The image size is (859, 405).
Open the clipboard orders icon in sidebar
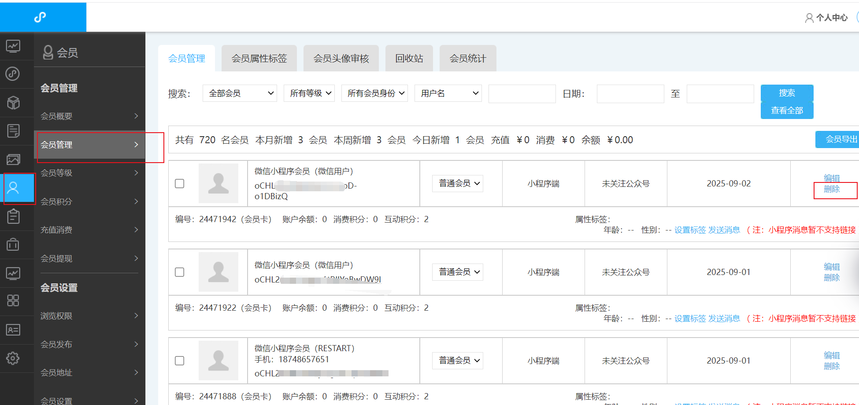13,216
